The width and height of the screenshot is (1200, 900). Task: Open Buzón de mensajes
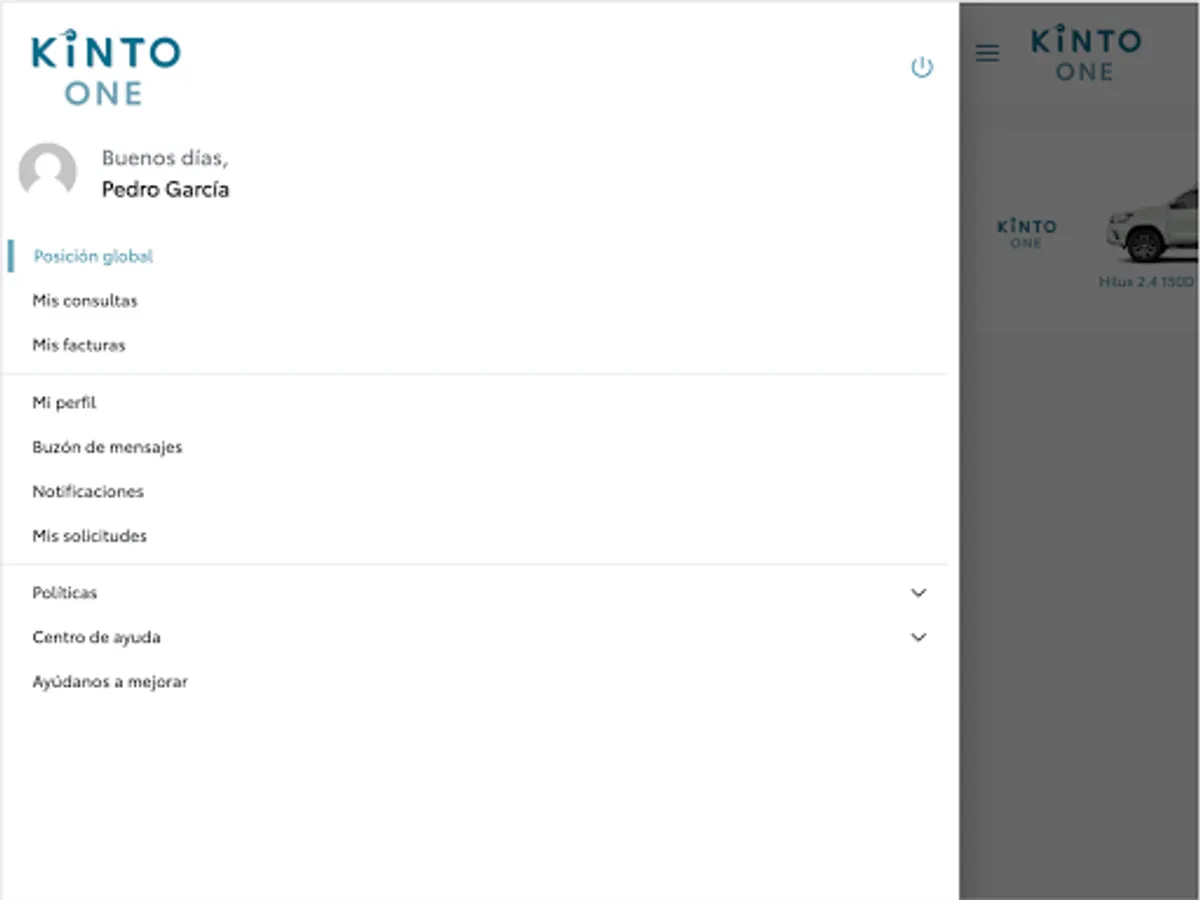107,447
